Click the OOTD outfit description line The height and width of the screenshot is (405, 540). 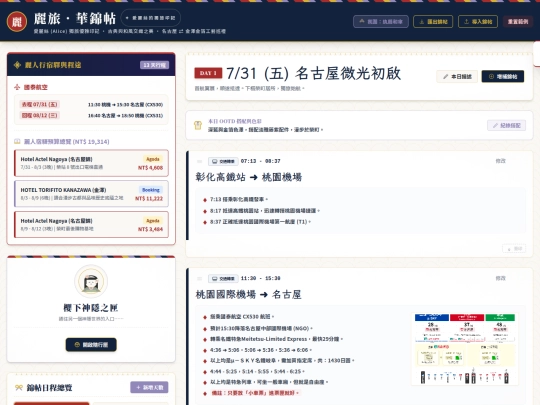(x=266, y=130)
